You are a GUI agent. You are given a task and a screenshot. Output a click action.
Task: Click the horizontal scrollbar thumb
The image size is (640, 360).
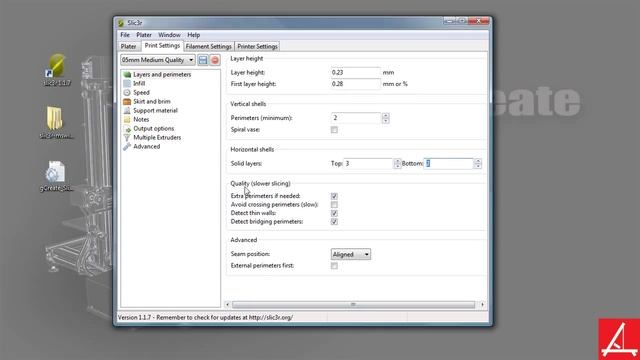pyautogui.click(x=353, y=304)
